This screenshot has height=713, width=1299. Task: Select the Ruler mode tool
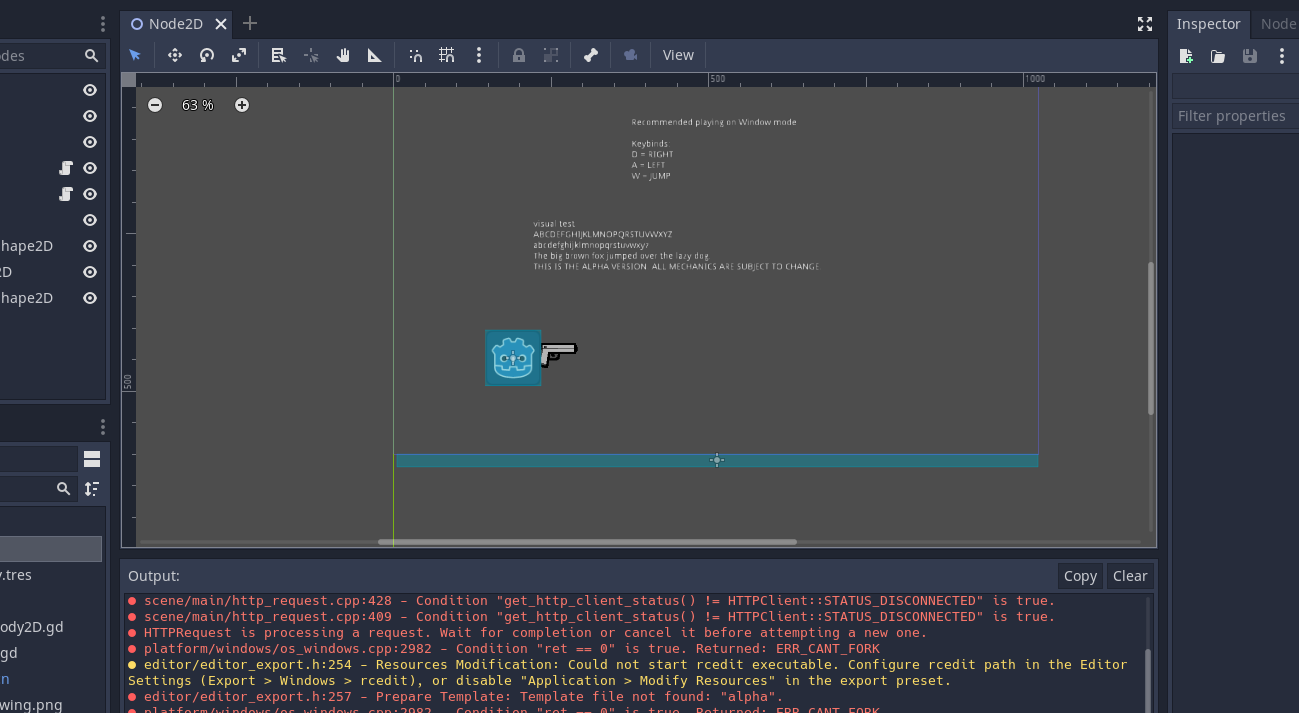click(x=375, y=55)
